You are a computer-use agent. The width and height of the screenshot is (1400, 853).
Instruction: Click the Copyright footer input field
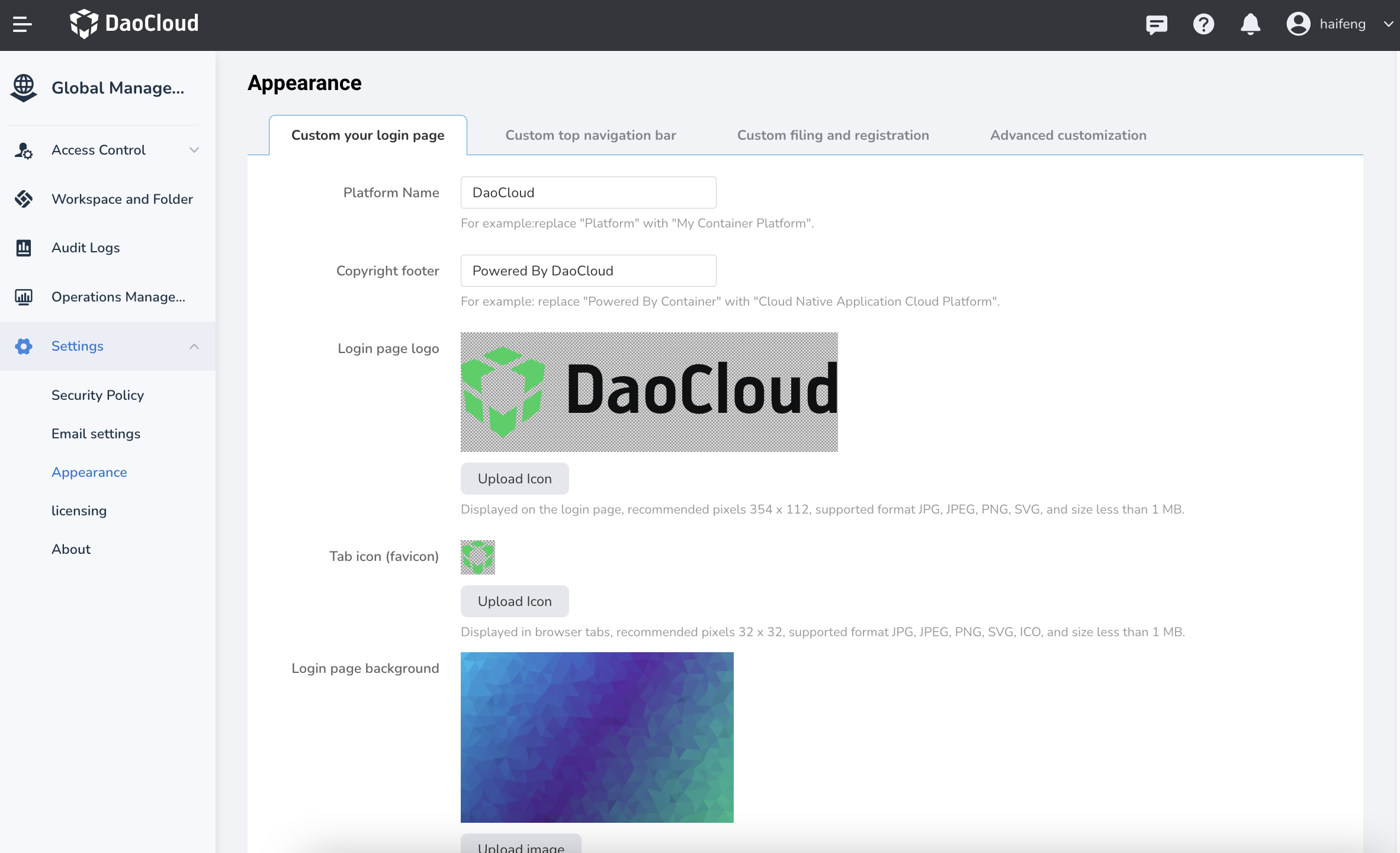point(589,271)
